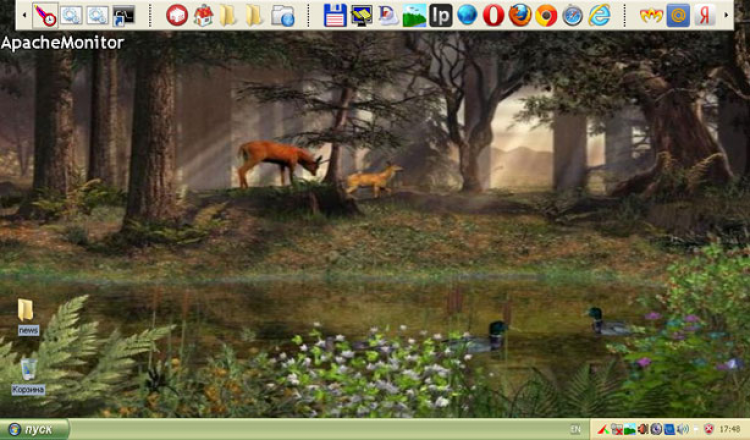The image size is (750, 440).
Task: Open the Yandex 'Я' icon
Action: (704, 15)
